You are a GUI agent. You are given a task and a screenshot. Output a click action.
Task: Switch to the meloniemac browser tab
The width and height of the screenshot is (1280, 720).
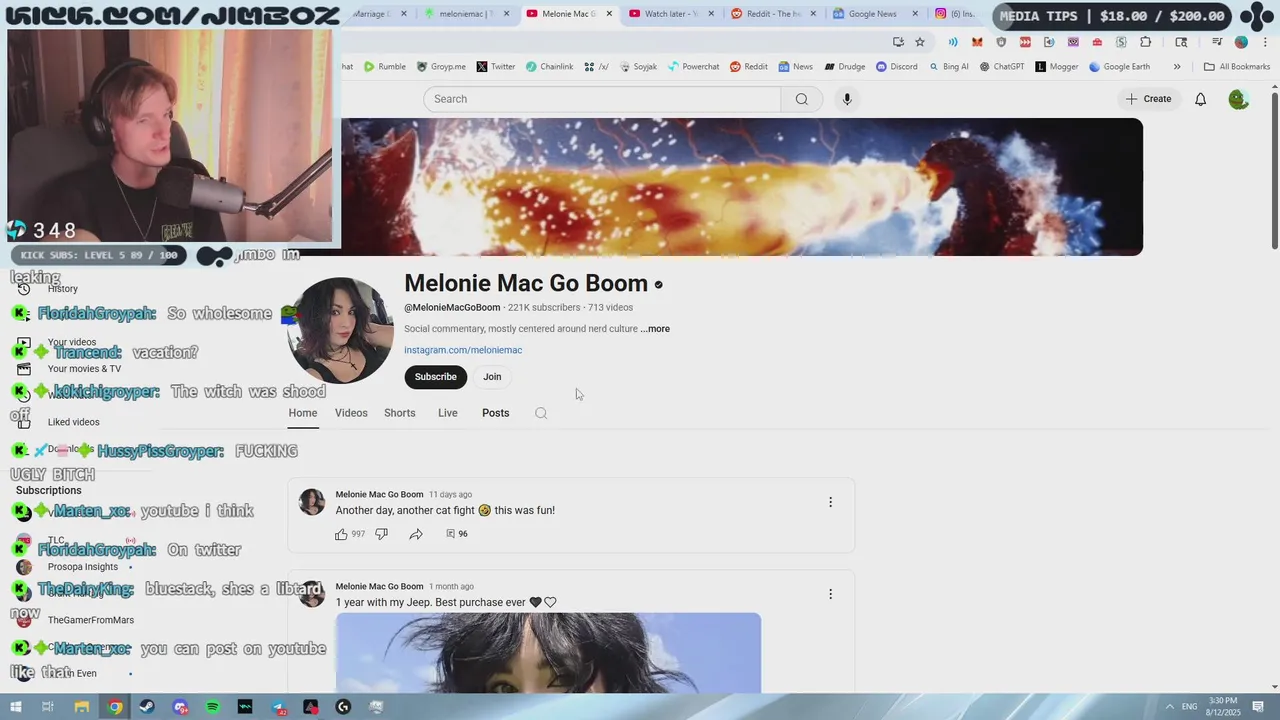coord(466,14)
